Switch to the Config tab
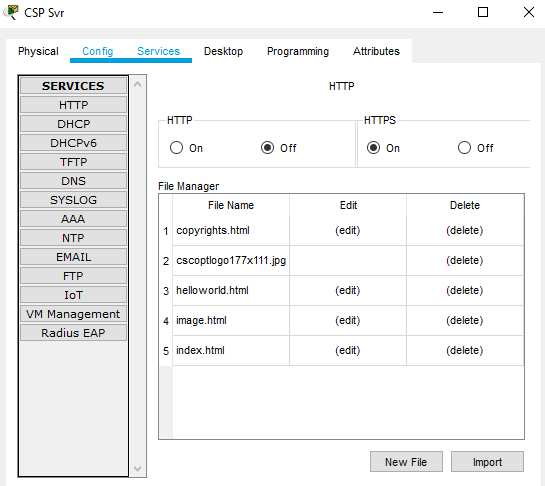 pyautogui.click(x=98, y=51)
